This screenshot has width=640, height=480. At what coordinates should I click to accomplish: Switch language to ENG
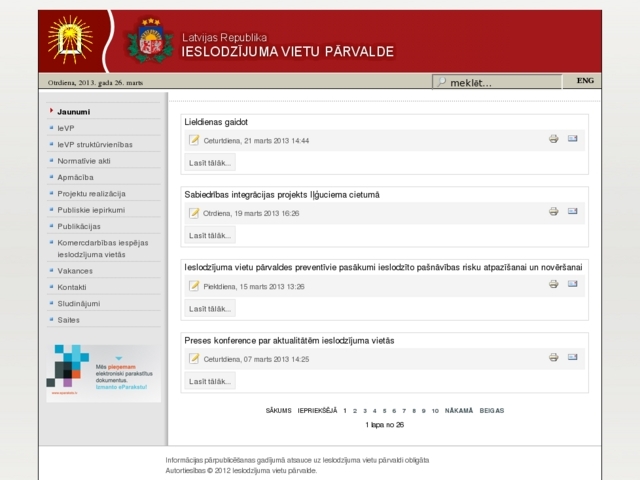(x=585, y=80)
